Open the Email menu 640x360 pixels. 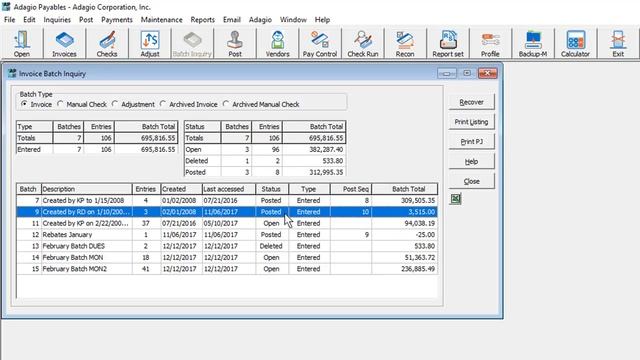point(231,20)
